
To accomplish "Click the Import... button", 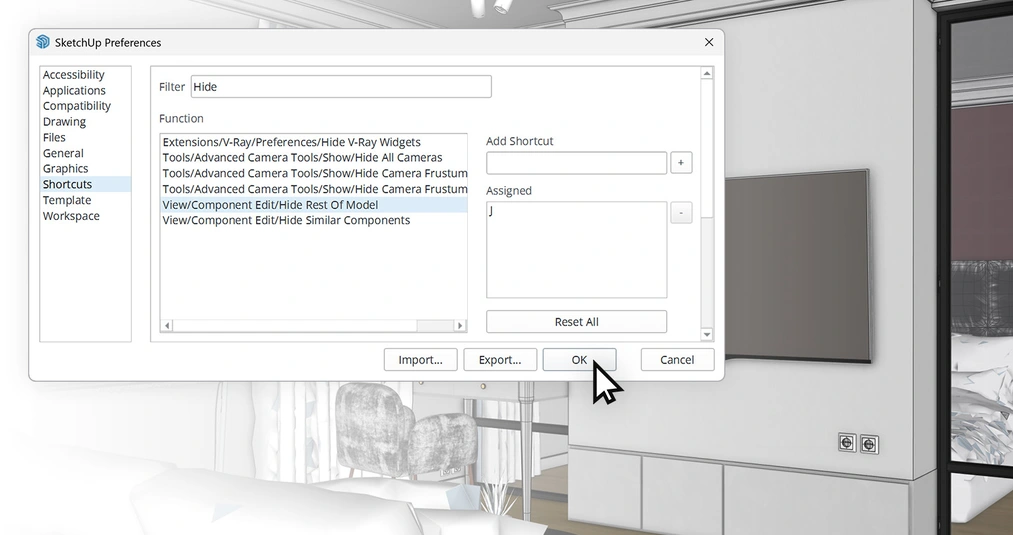I will point(421,360).
